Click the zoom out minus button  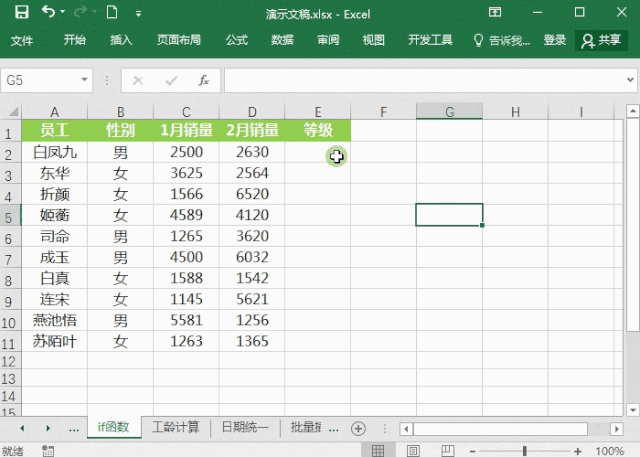coord(472,451)
